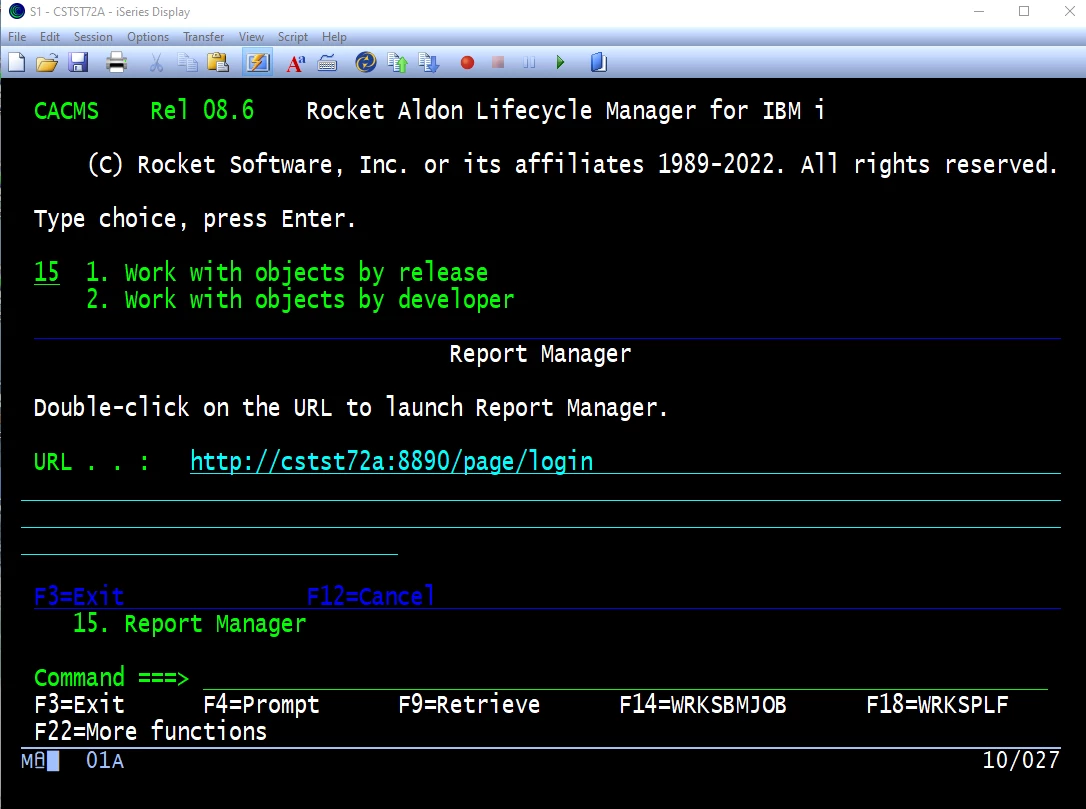Click the Open folder toolbar icon
The height and width of the screenshot is (809, 1086).
coord(46,63)
